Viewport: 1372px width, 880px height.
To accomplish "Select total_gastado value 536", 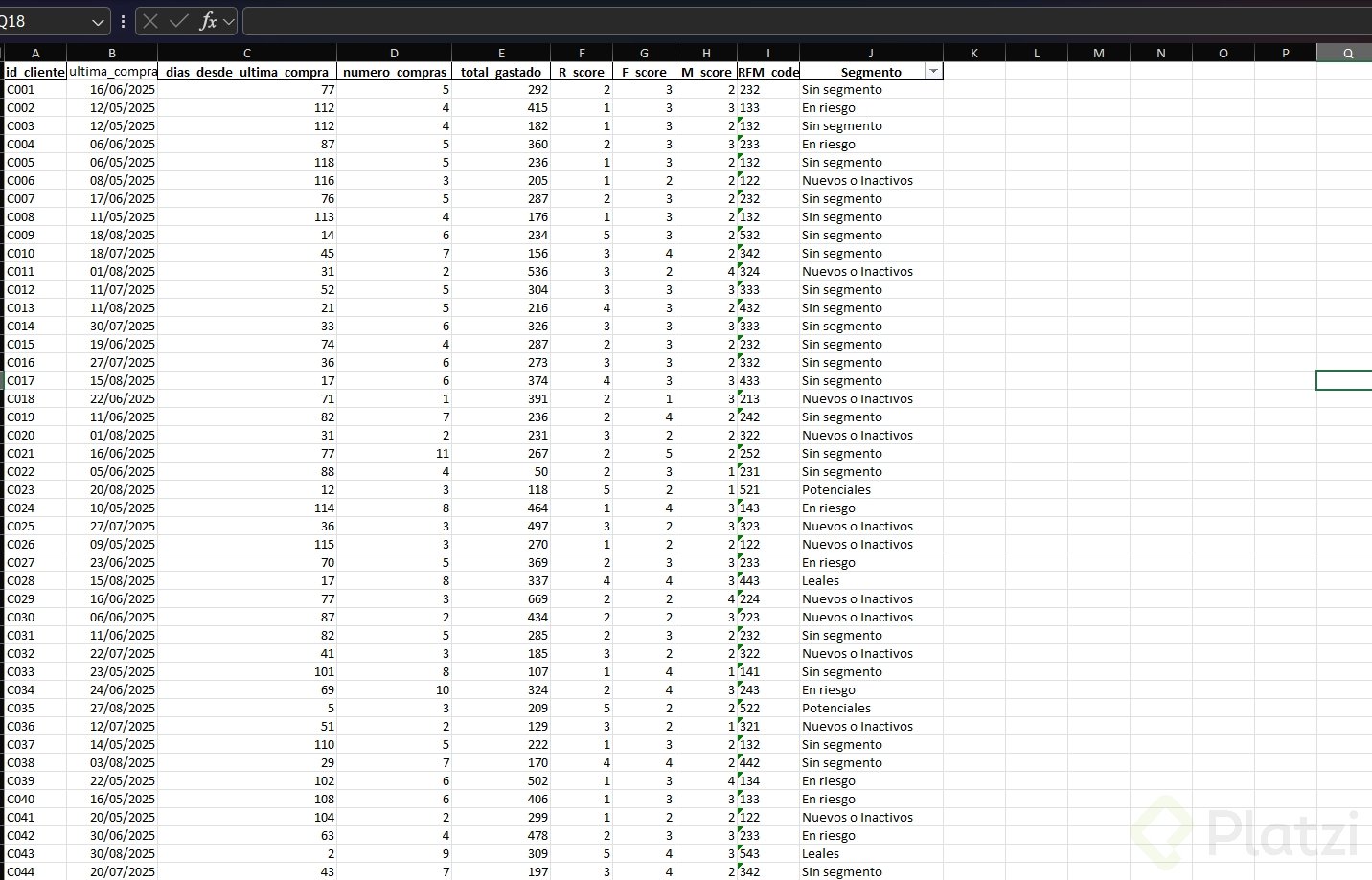I will coord(501,272).
